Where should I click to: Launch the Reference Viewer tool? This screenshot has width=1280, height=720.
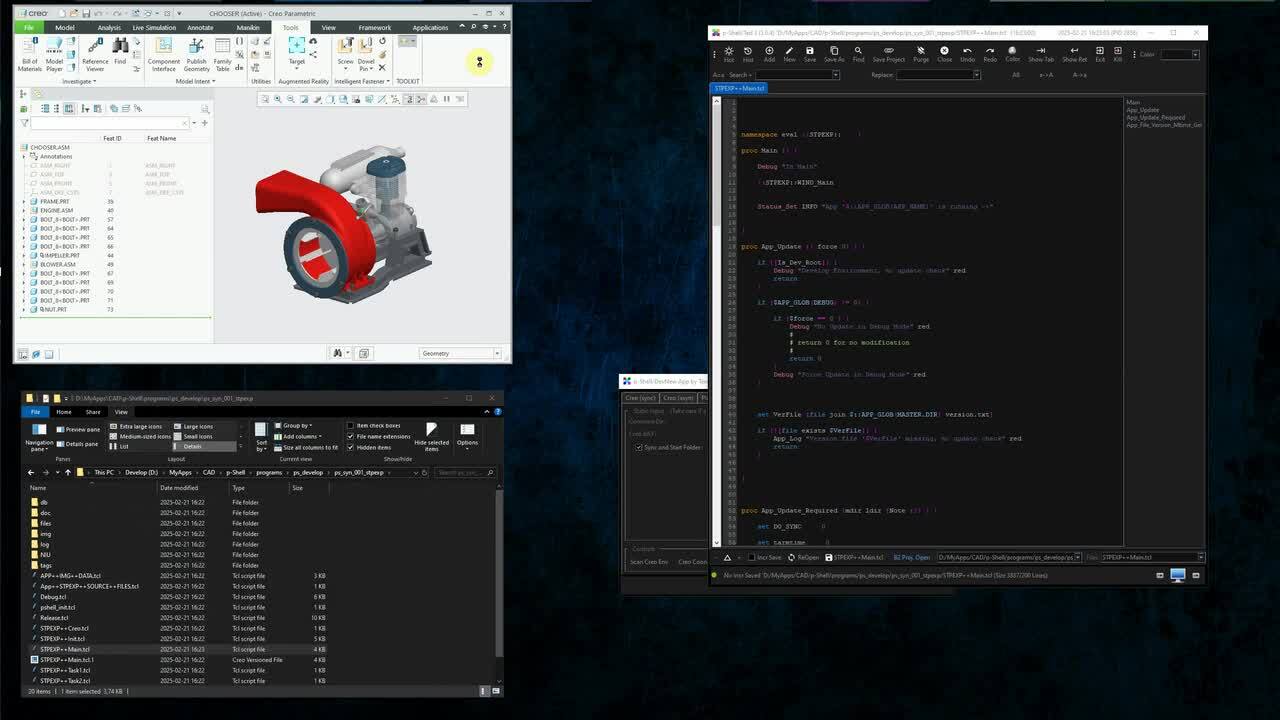95,54
